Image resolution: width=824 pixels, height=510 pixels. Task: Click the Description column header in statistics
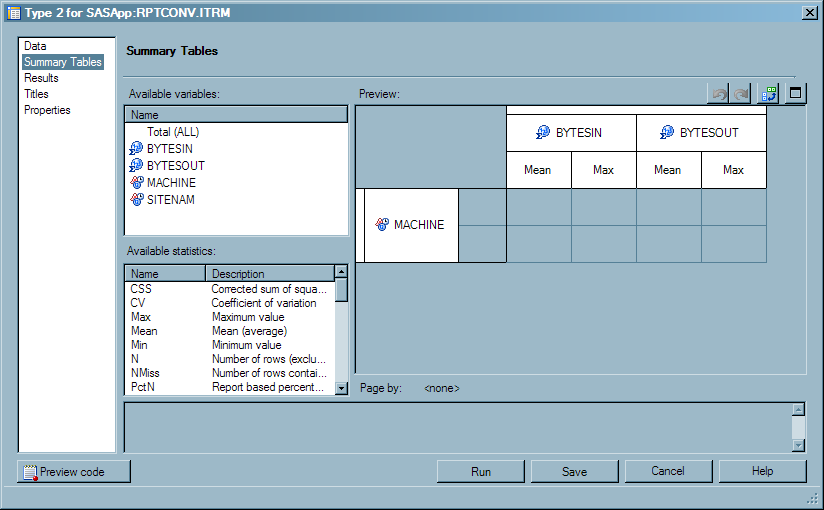270,273
